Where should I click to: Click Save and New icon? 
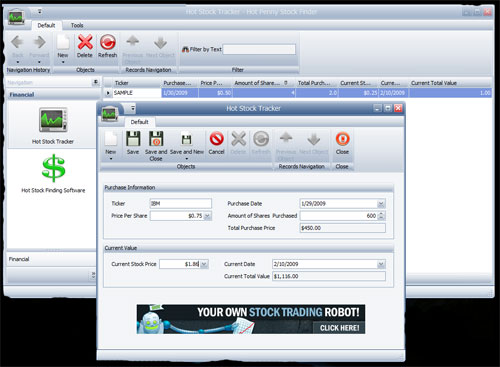(187, 139)
